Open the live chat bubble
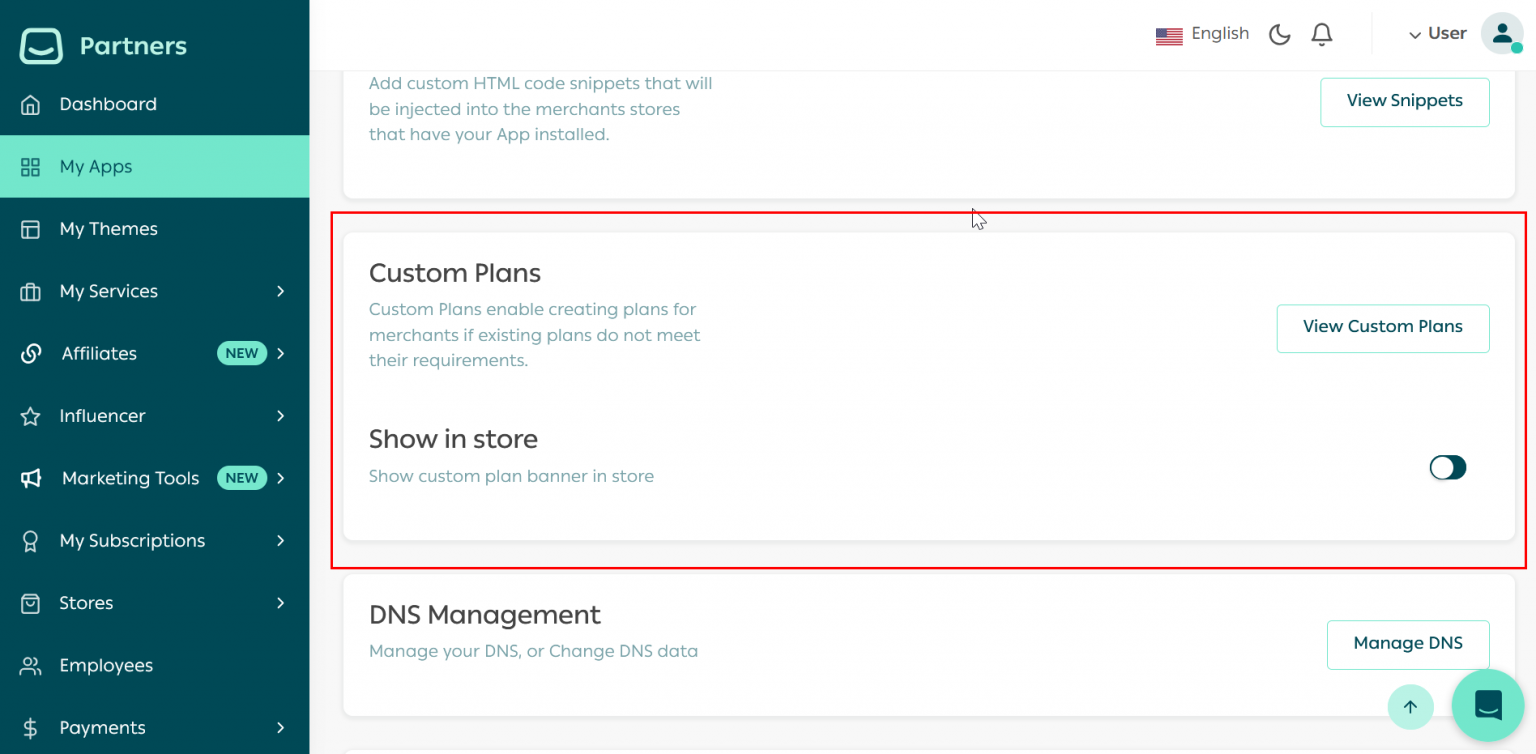 (x=1487, y=705)
